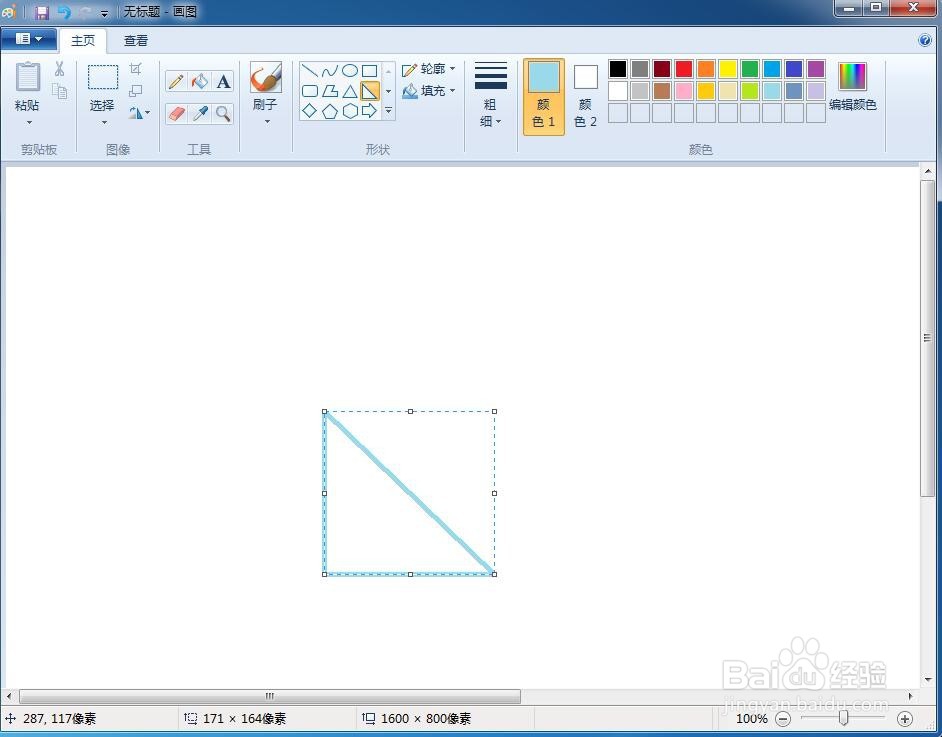Select the Rounded rectangle shape
Viewport: 942px width, 737px height.
[x=309, y=91]
